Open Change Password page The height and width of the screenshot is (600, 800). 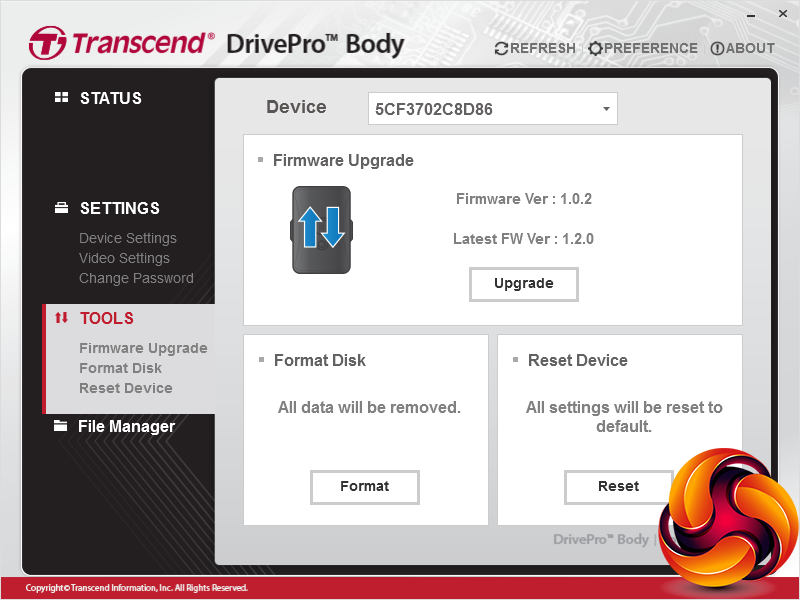(136, 278)
